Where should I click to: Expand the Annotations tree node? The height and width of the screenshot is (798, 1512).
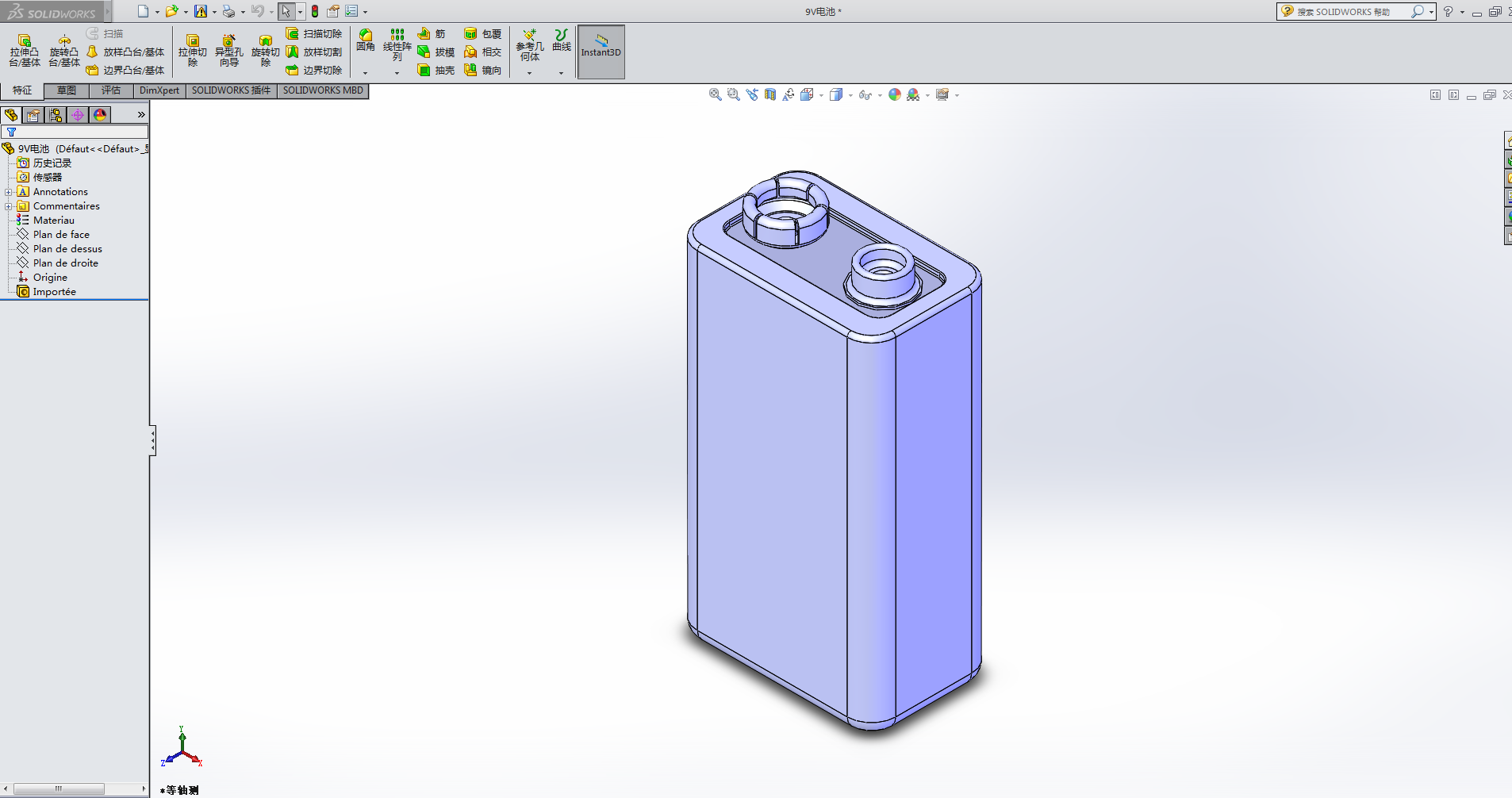(9, 192)
